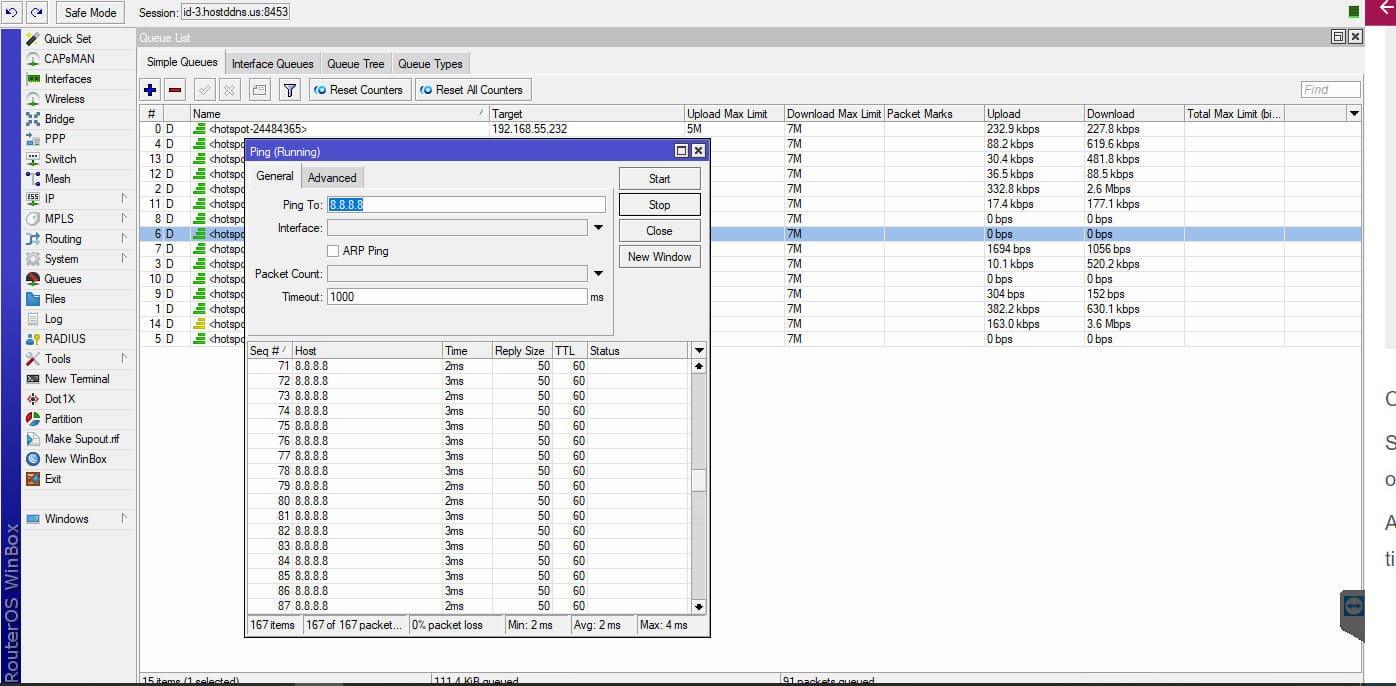1396x686 pixels.
Task: Click Stop in Ping window
Action: pyautogui.click(x=659, y=205)
